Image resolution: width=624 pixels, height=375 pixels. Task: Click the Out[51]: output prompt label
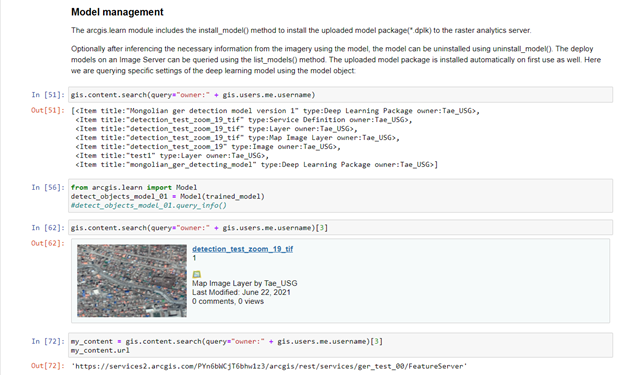click(x=48, y=110)
